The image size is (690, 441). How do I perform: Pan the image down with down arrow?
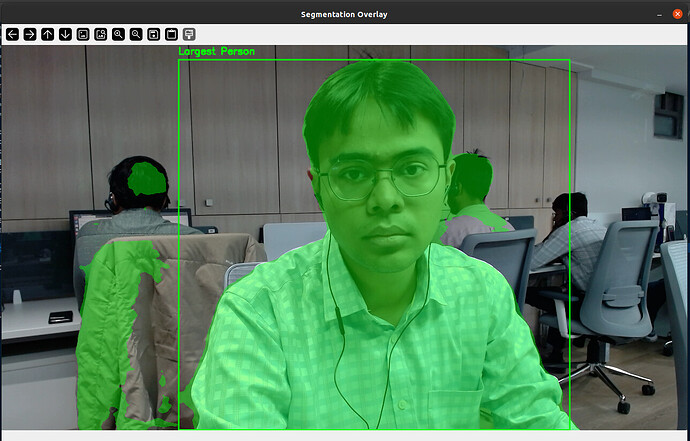[x=65, y=34]
